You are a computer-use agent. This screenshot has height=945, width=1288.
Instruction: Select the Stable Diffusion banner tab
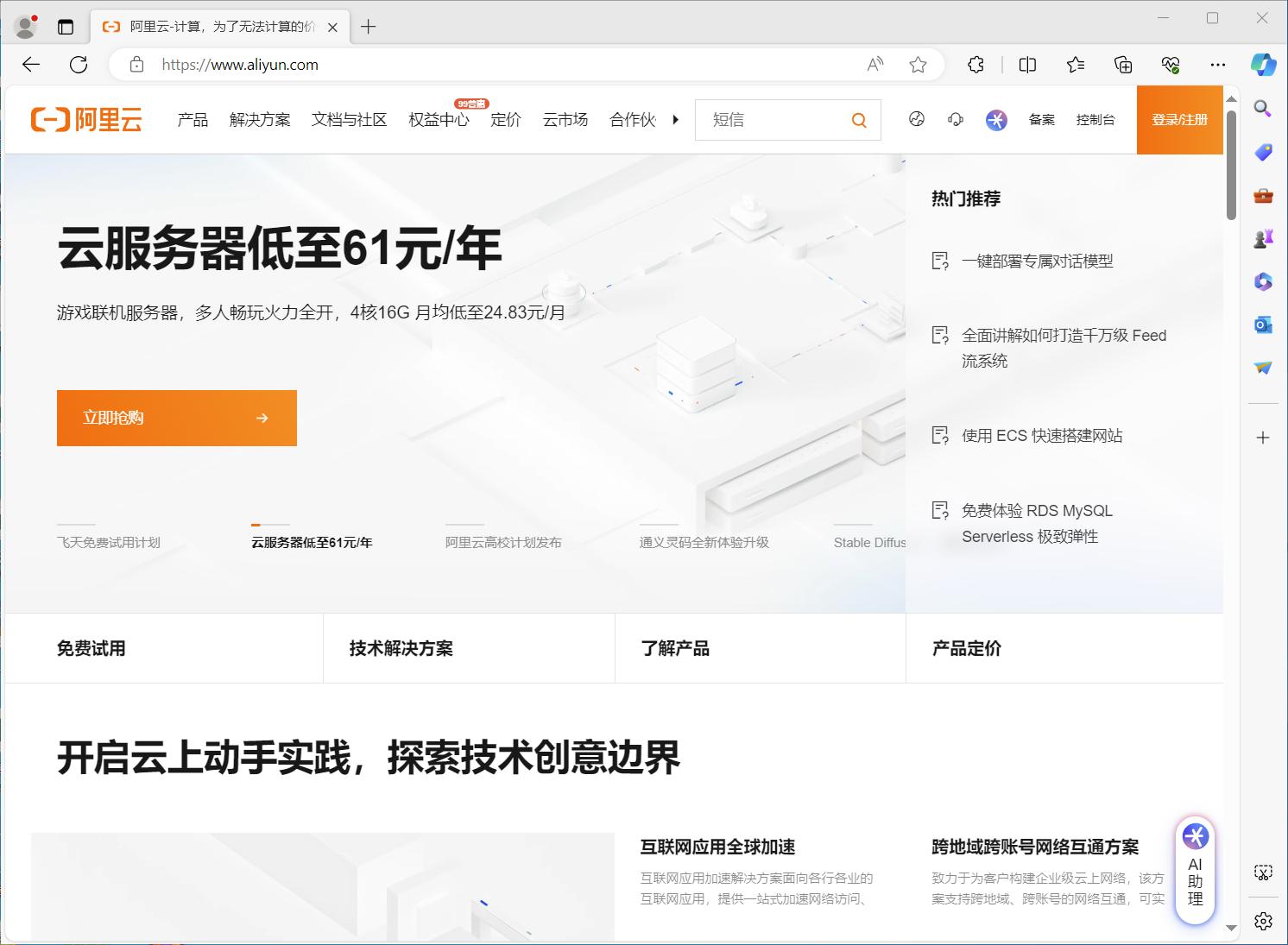coord(870,542)
